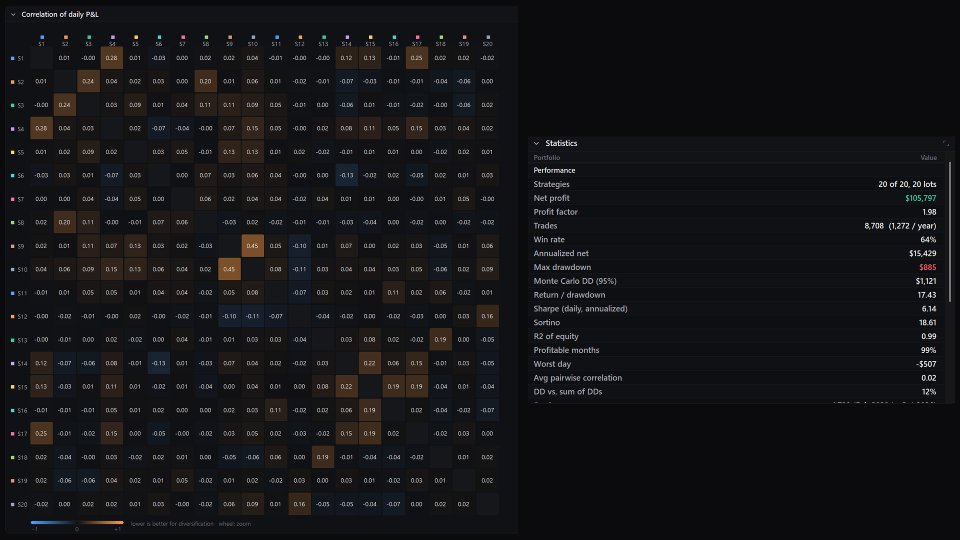Image resolution: width=960 pixels, height=540 pixels.
Task: Click the S7 column header color square
Action: (x=182, y=37)
